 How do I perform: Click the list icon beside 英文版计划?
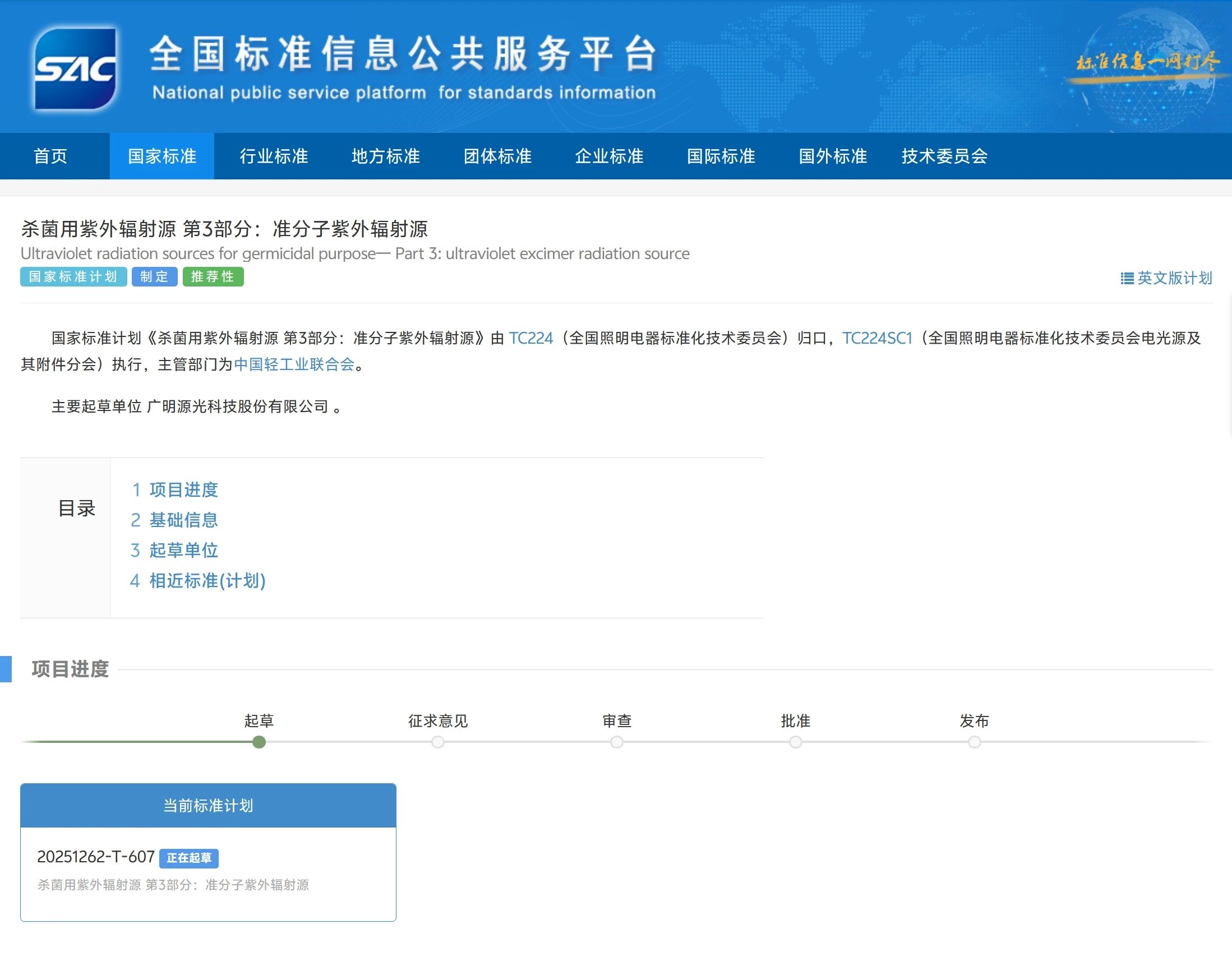pos(1127,279)
